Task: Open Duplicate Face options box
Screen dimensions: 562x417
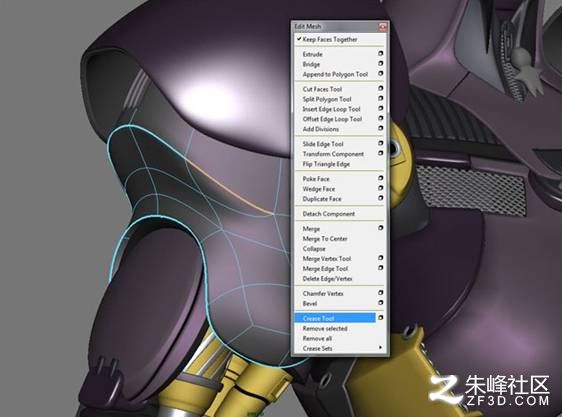Action: point(381,198)
